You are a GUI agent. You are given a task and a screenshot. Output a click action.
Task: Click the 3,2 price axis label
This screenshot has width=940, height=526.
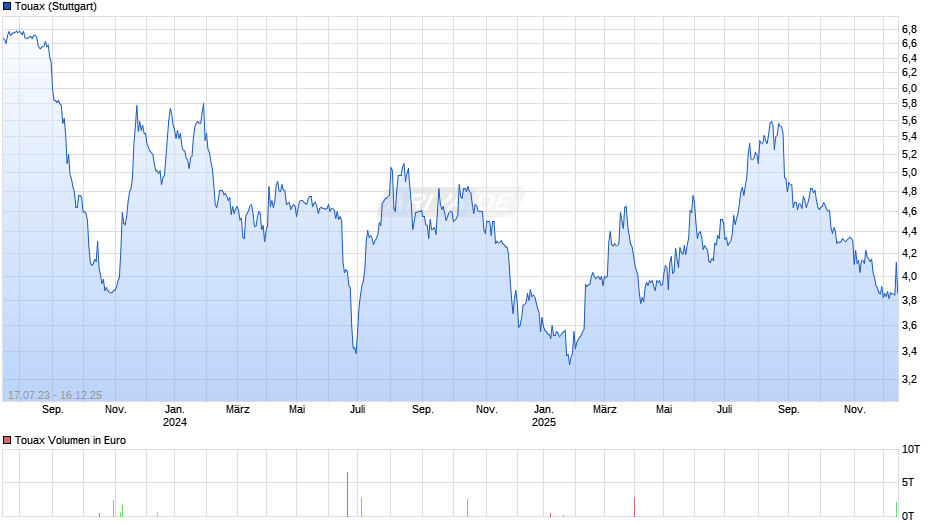[909, 379]
